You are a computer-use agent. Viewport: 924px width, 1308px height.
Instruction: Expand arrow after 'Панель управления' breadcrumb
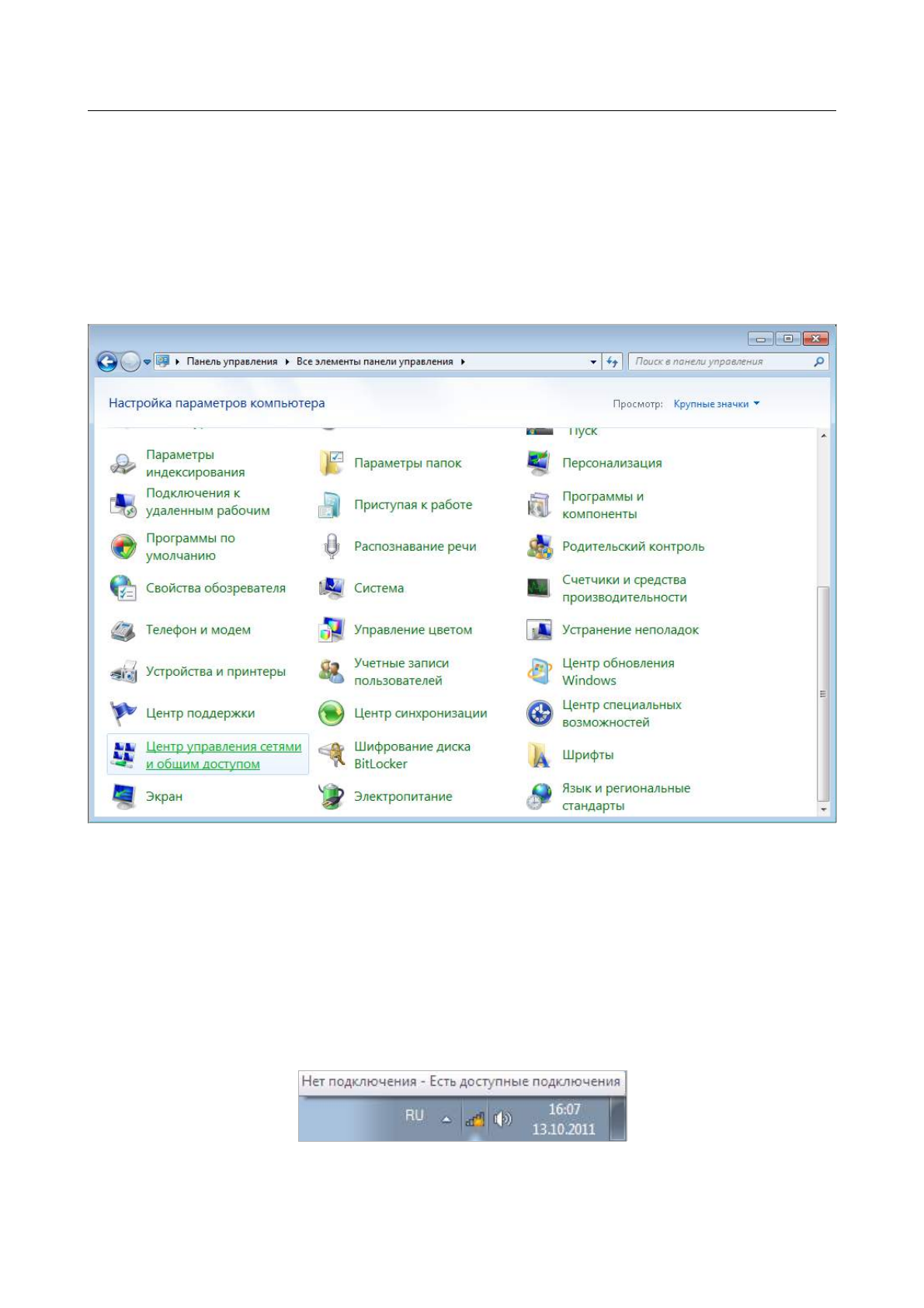tap(287, 362)
